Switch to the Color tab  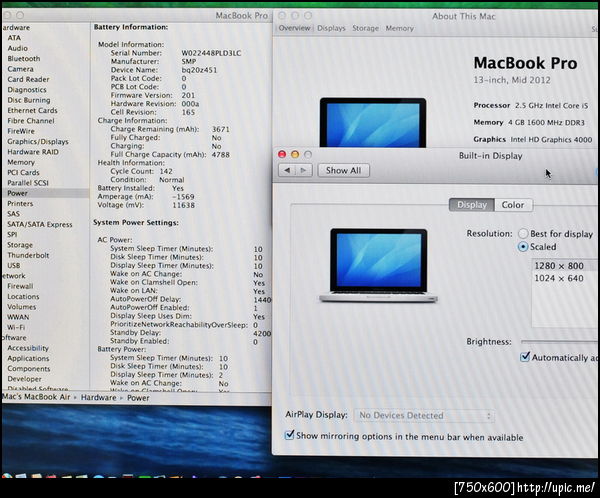click(513, 205)
